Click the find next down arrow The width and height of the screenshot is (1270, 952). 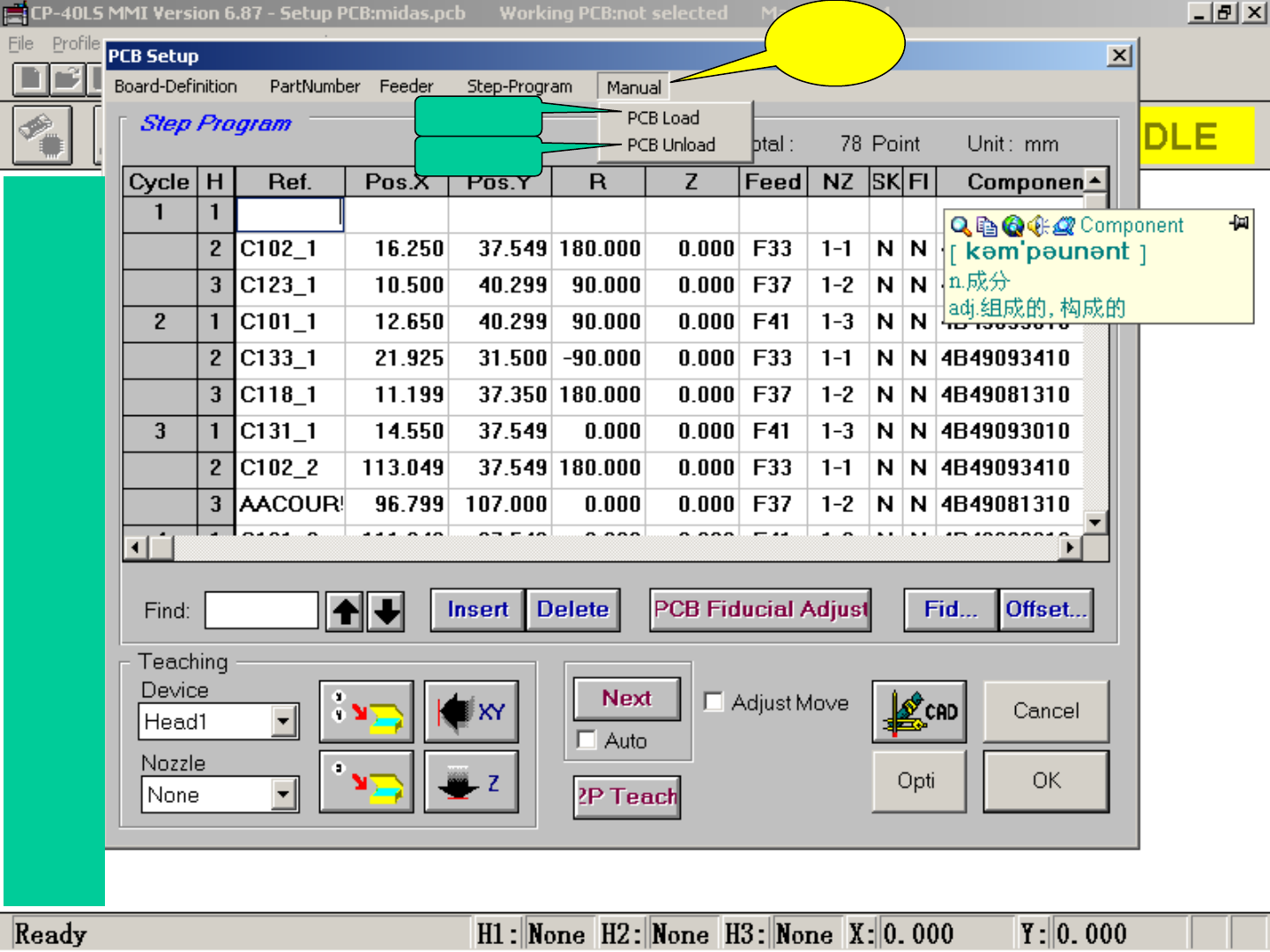point(386,611)
